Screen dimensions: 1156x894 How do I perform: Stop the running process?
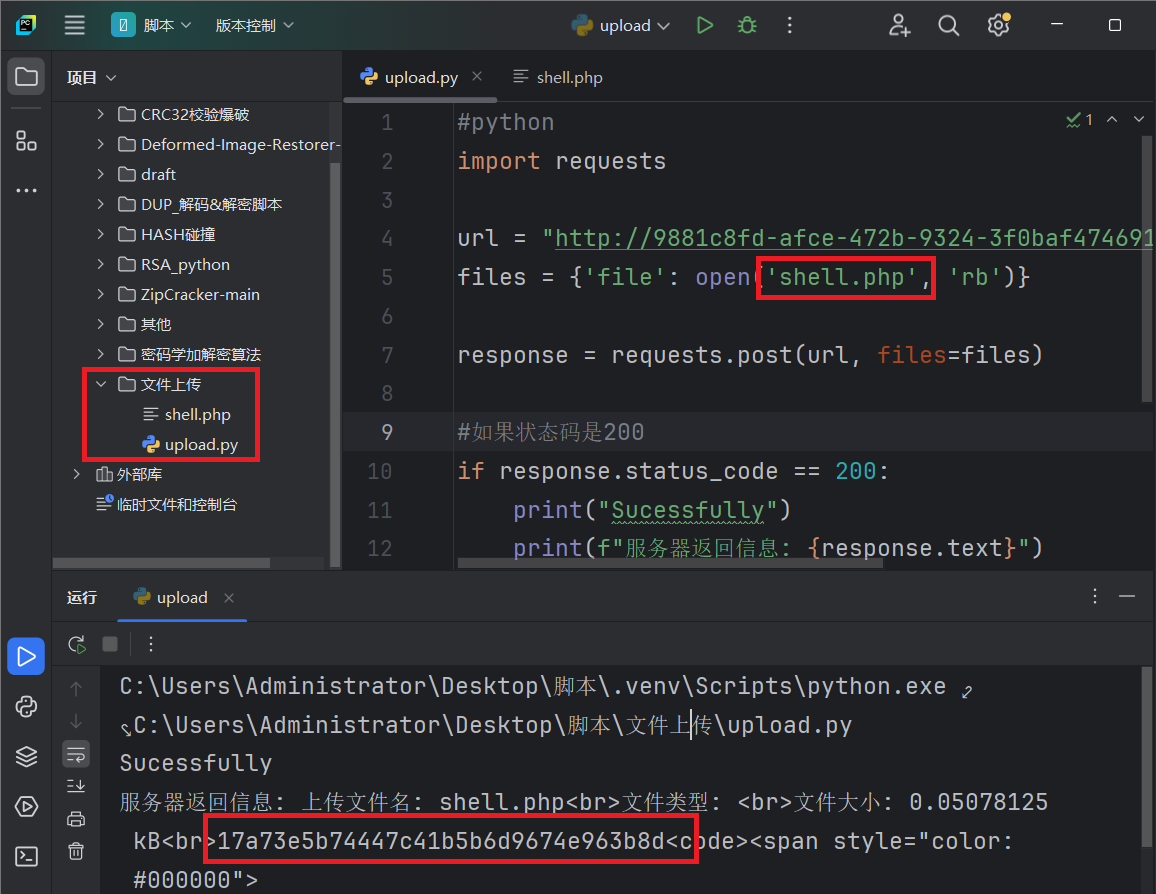tap(110, 644)
